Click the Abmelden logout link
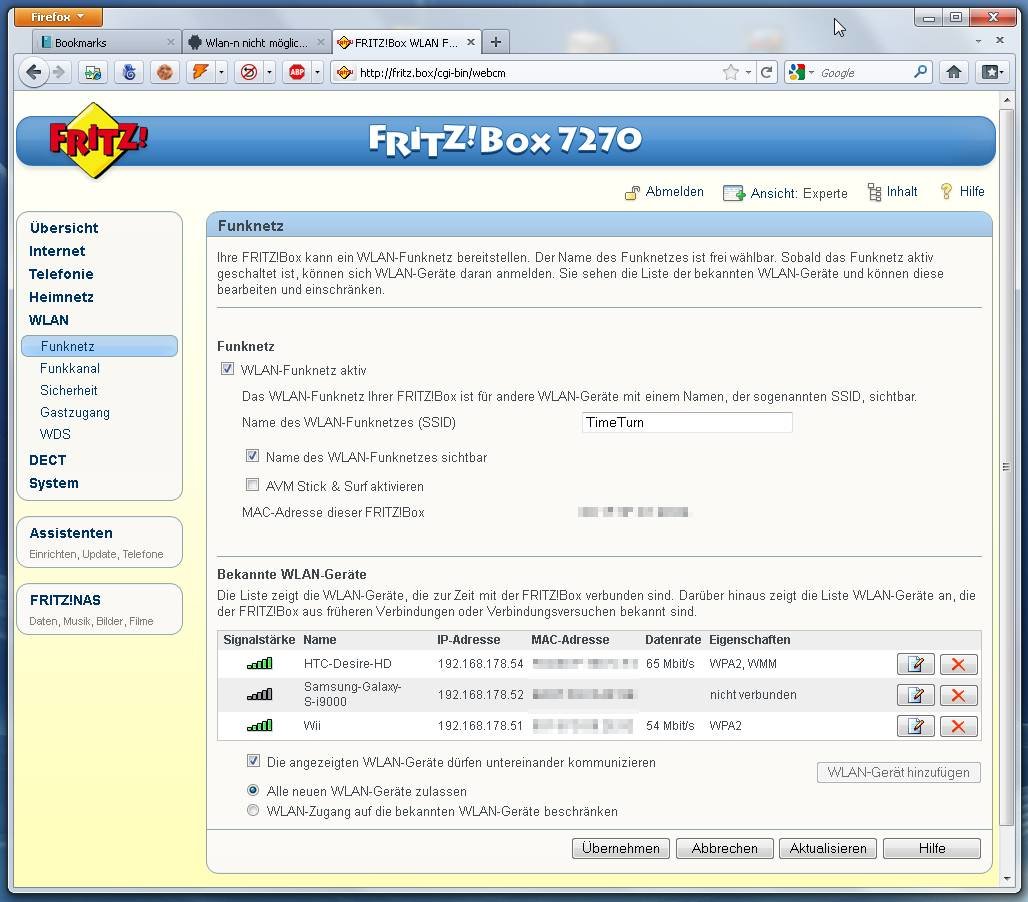The image size is (1028, 902). click(x=664, y=191)
